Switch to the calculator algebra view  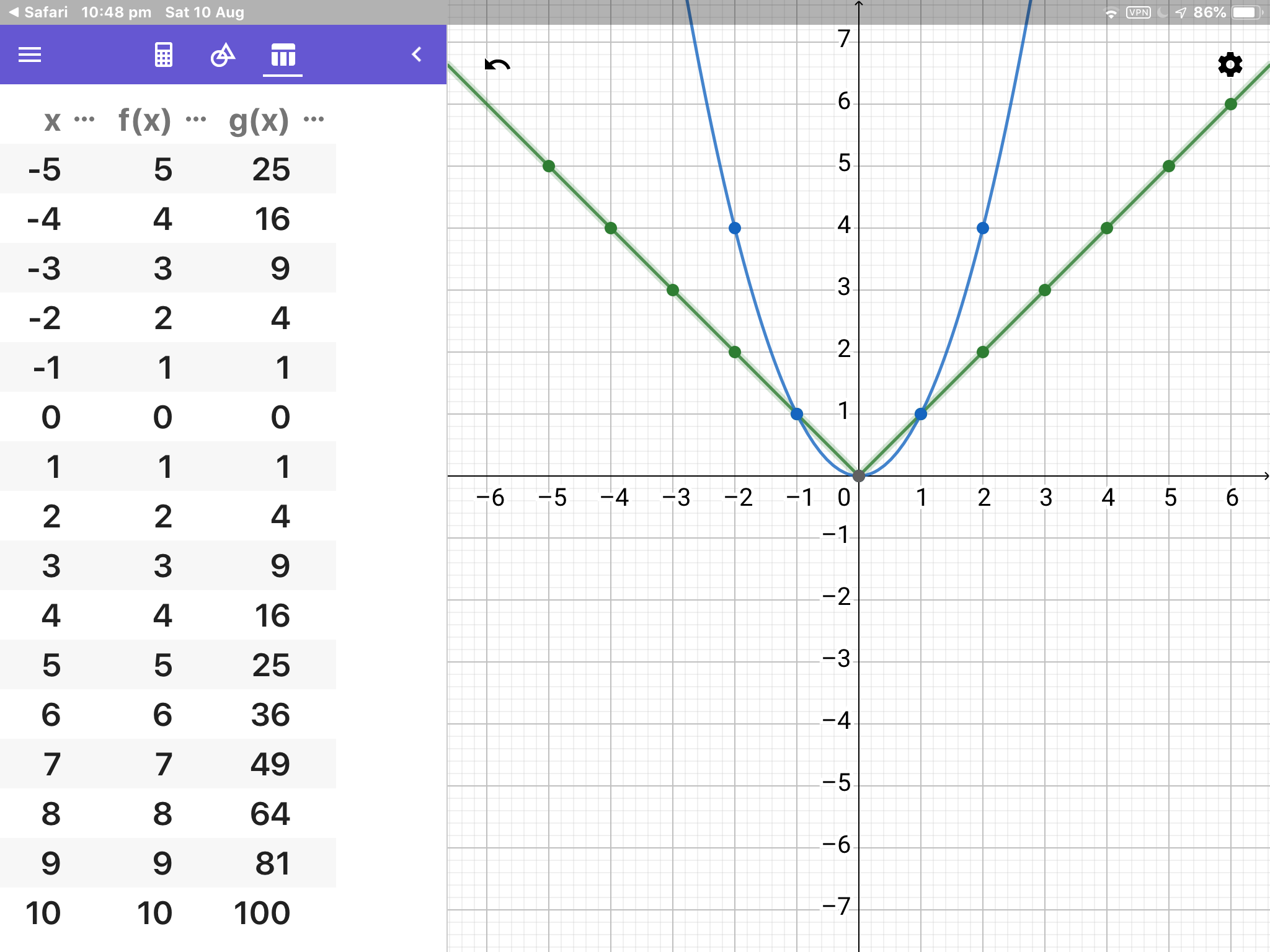tap(163, 55)
